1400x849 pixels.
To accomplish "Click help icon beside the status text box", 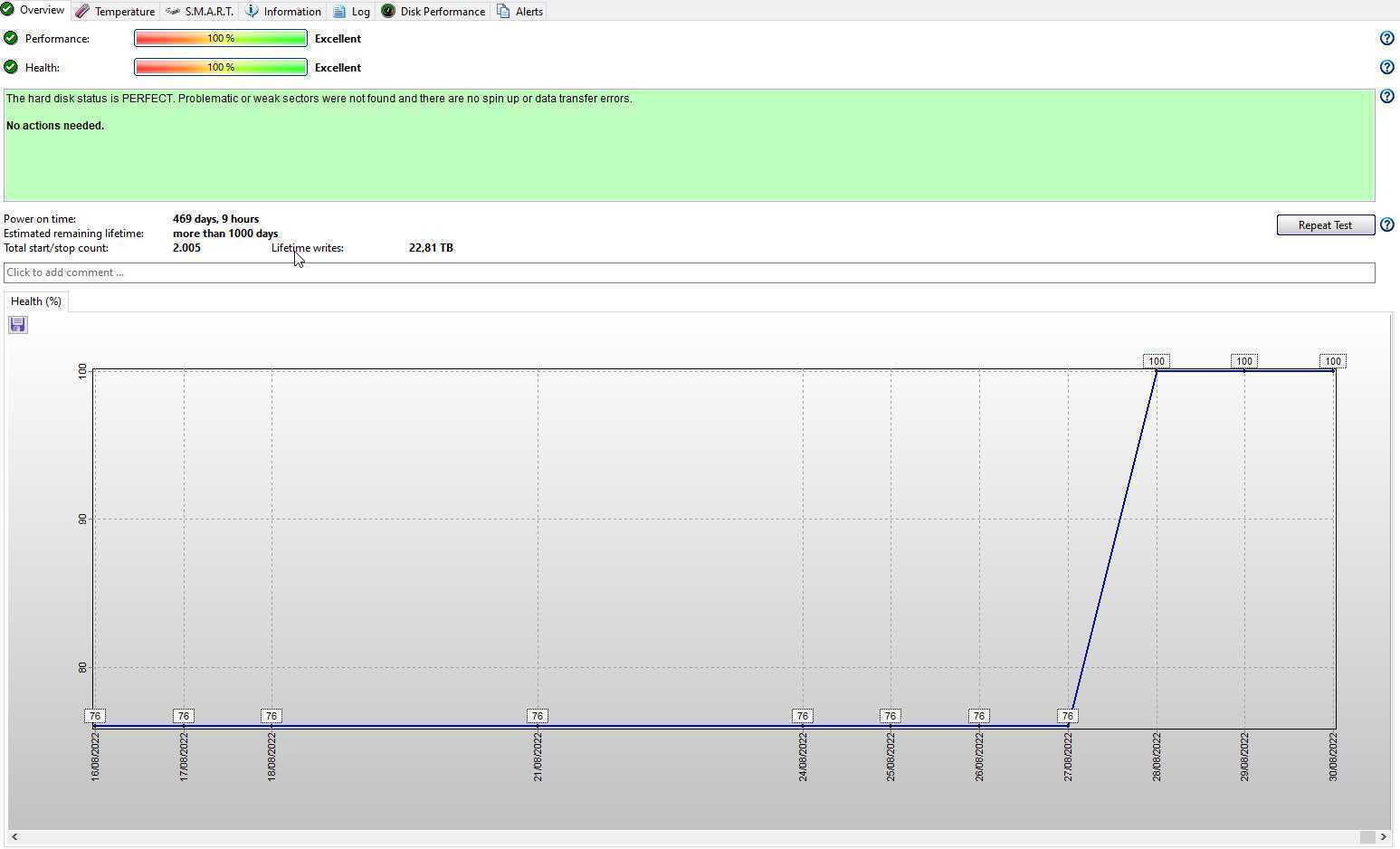I will point(1386,96).
